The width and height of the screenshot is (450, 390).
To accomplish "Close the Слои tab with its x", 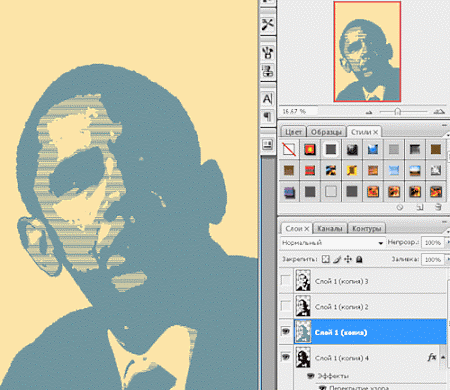I will [307, 229].
